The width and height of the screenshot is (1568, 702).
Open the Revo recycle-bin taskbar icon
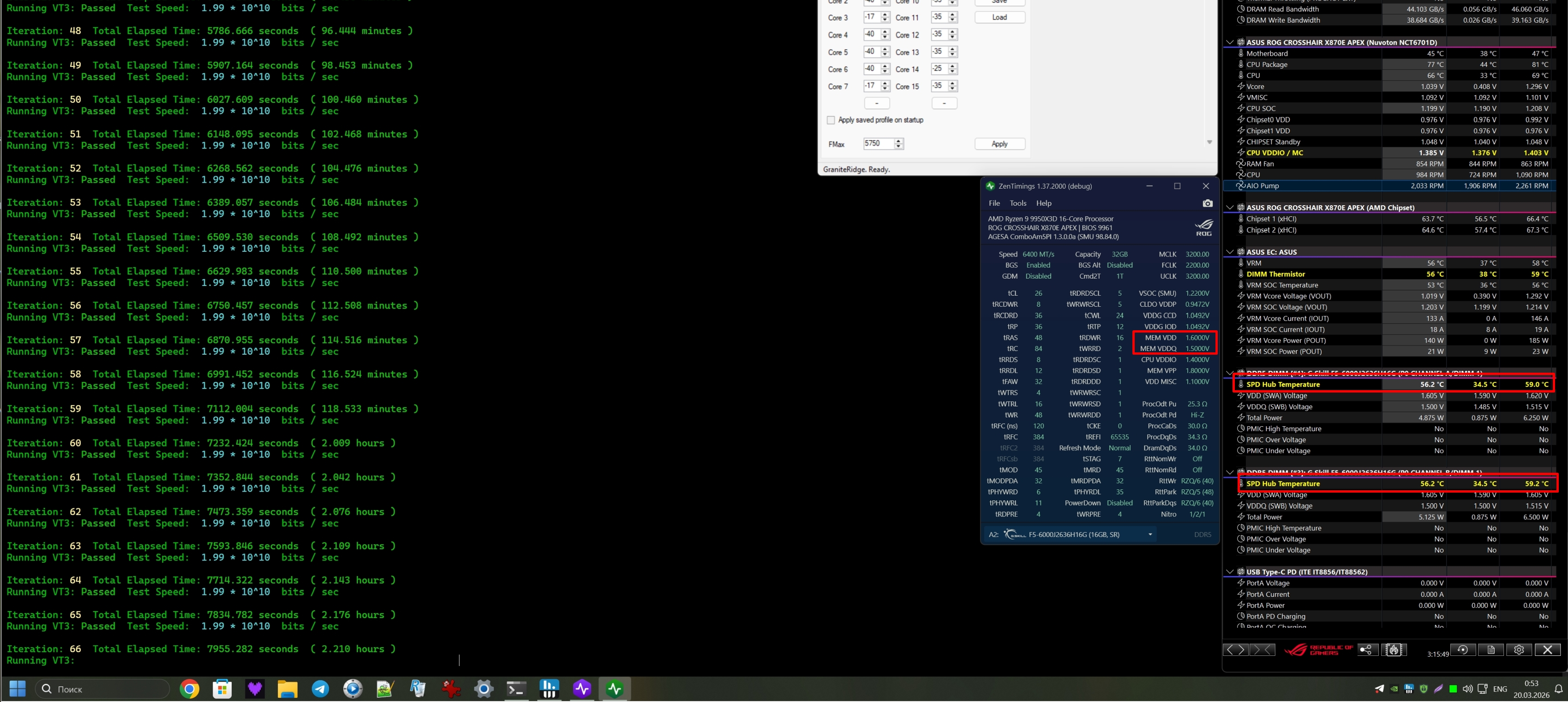coord(418,689)
